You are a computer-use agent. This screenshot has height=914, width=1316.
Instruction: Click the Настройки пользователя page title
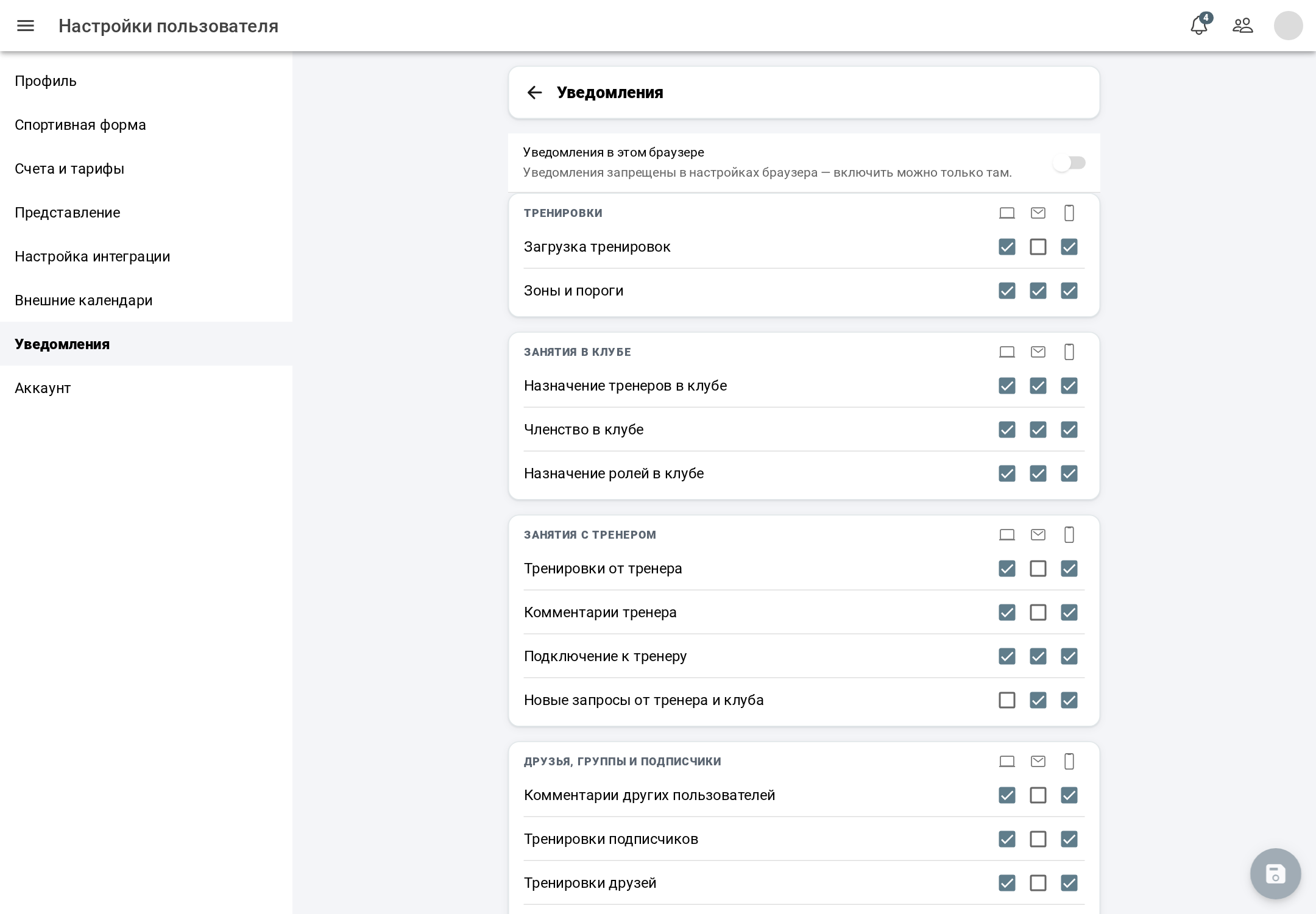[x=168, y=26]
